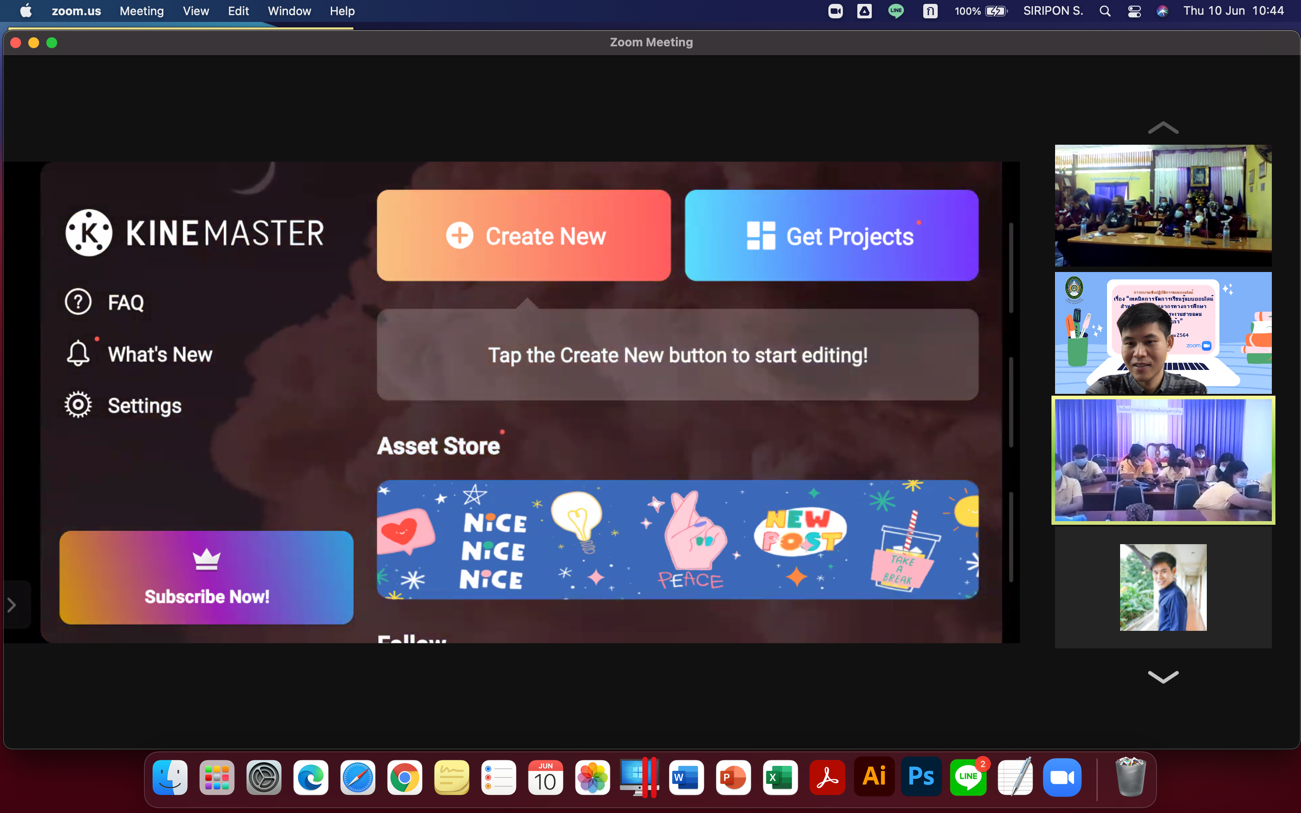Click the Get Projects button
Viewport: 1301px width, 813px height.
(831, 236)
